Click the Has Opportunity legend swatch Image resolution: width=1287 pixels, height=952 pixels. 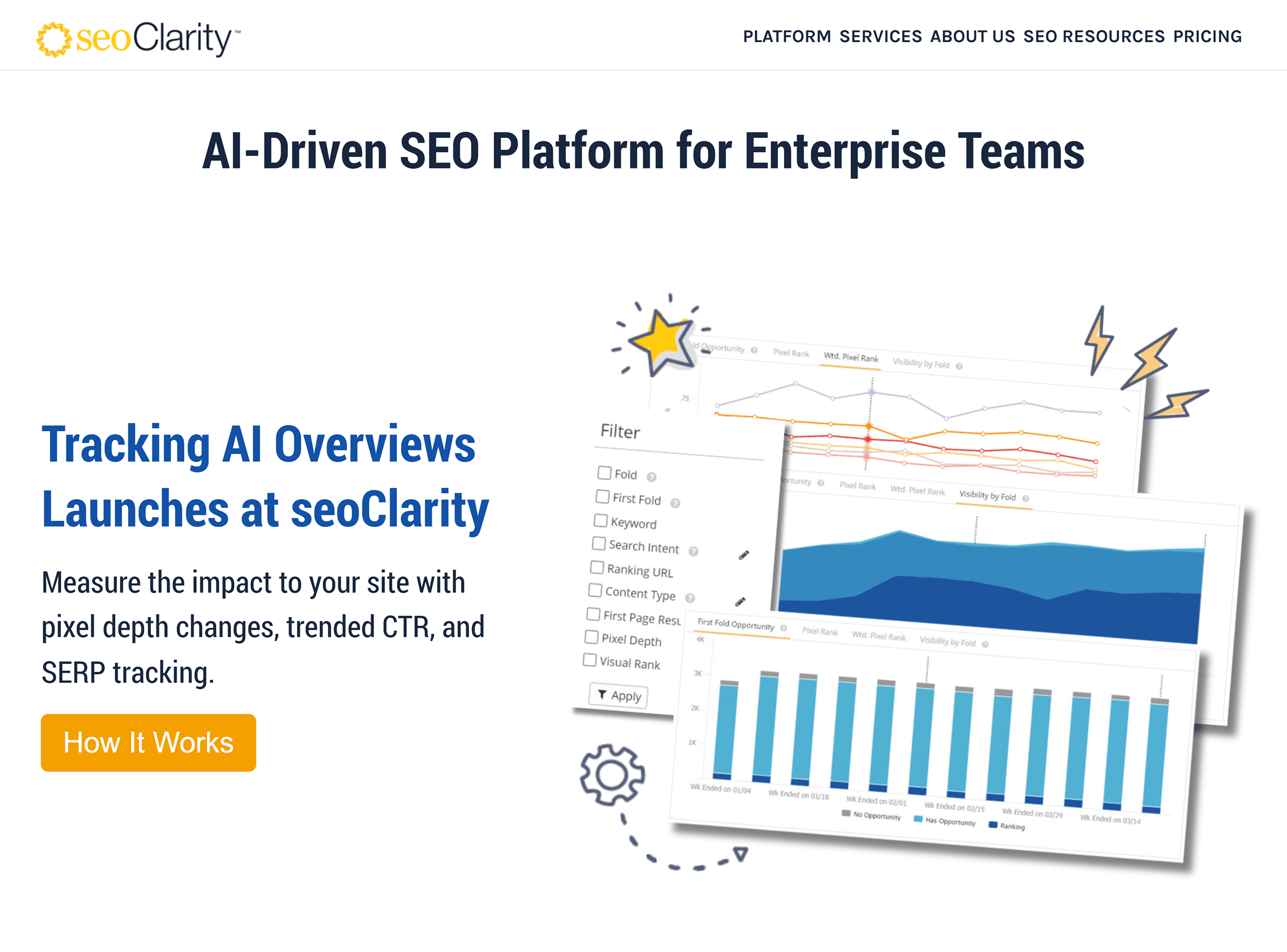918,819
